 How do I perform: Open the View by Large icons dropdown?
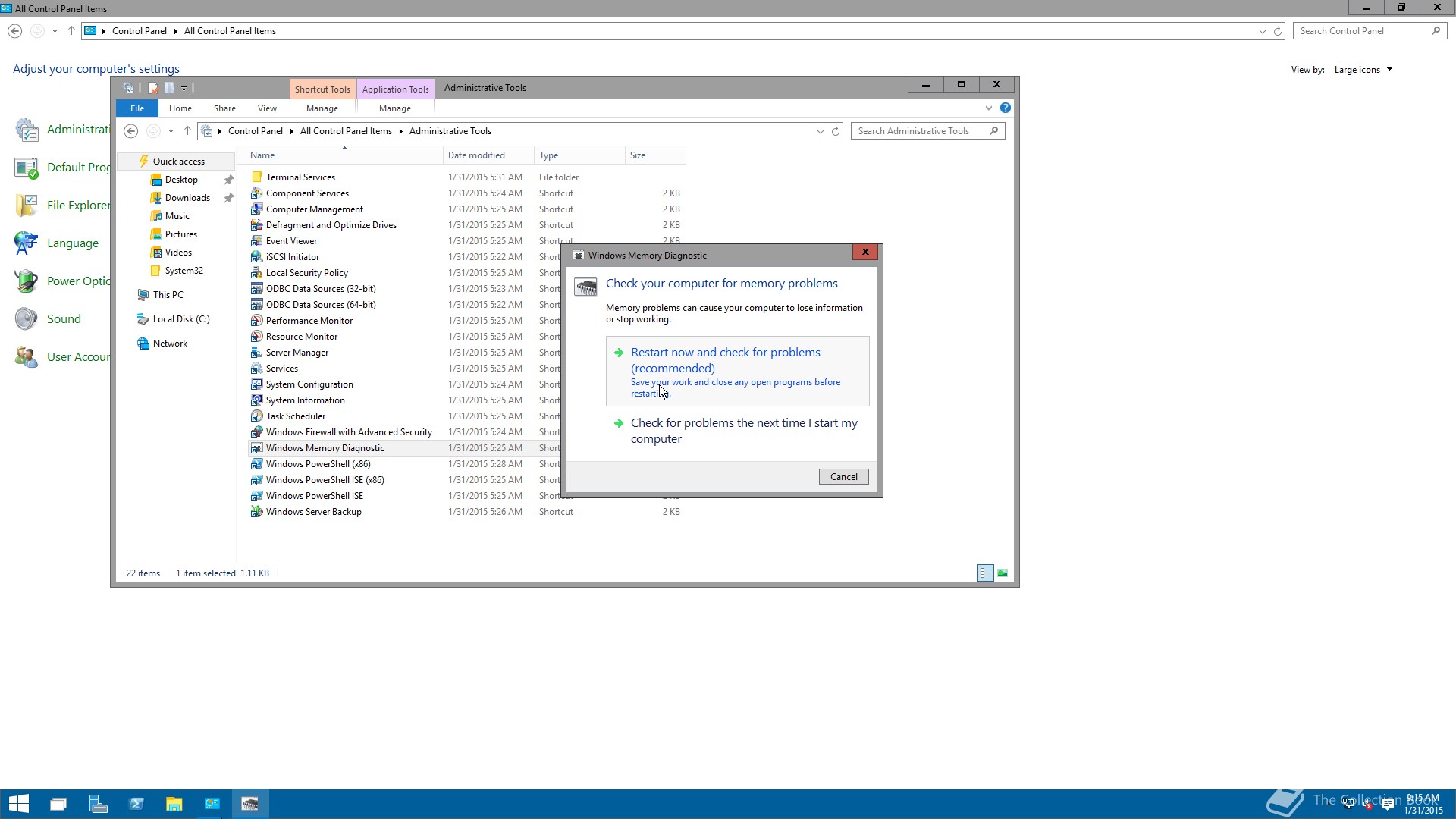tap(1363, 70)
